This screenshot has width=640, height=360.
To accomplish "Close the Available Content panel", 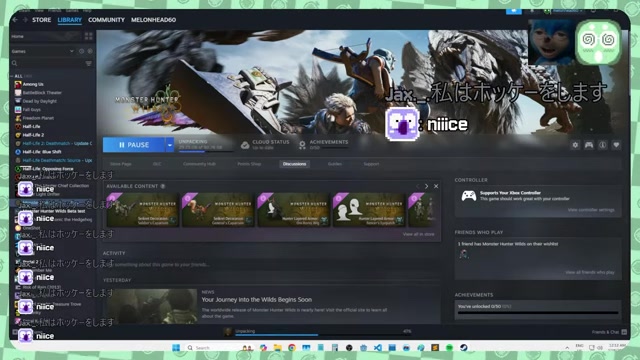I will 436,186.
